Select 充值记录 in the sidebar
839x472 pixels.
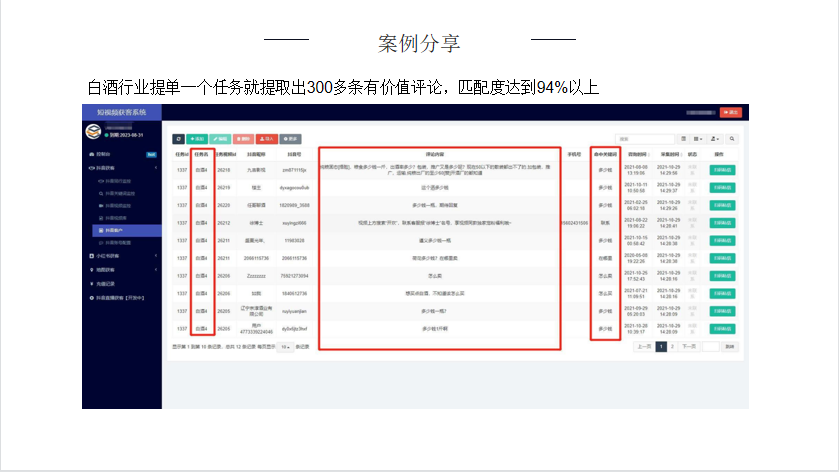104,284
